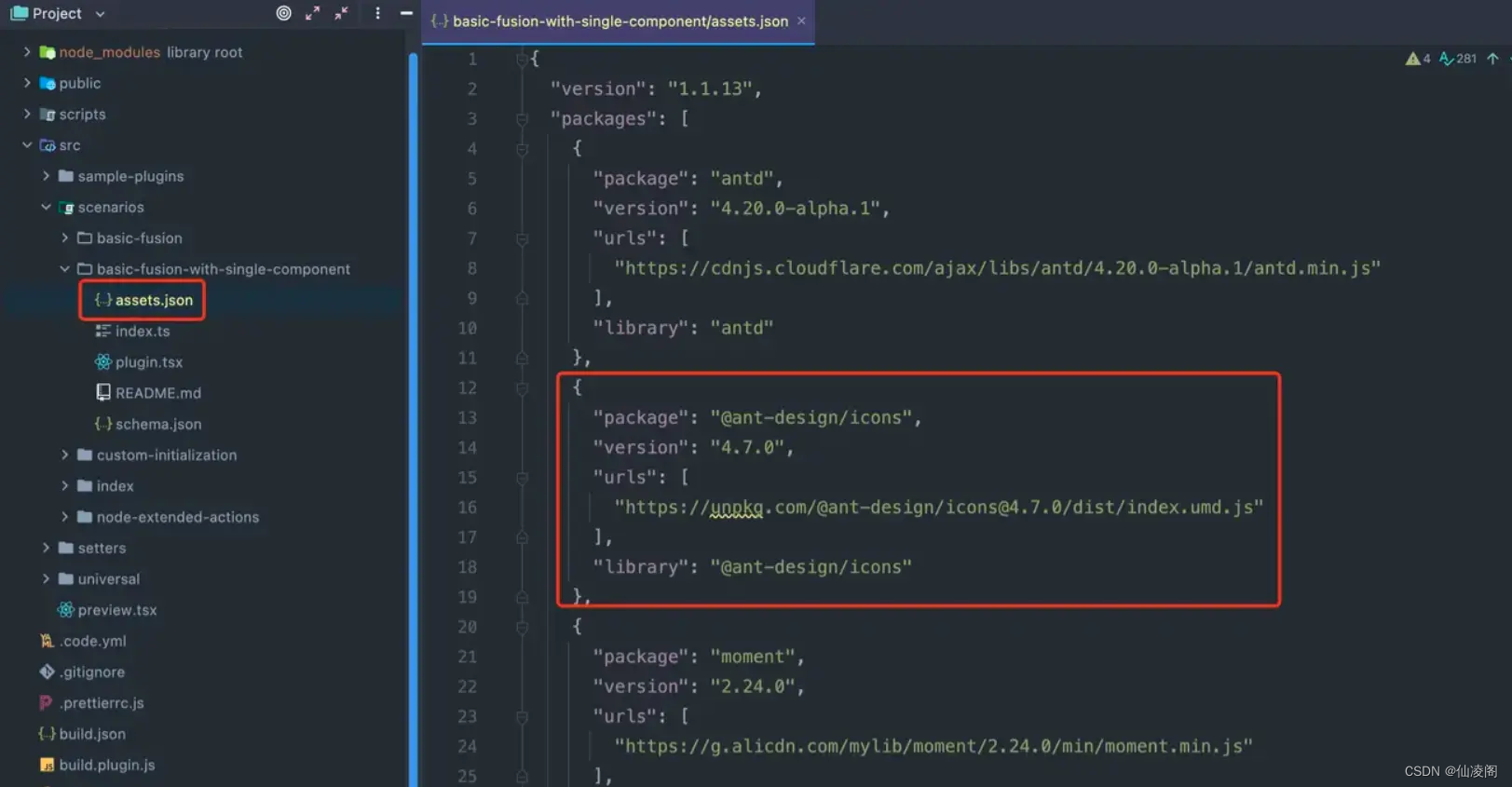The image size is (1512, 787).
Task: Click the alicdn moment.min.js URL string
Action: 933,746
